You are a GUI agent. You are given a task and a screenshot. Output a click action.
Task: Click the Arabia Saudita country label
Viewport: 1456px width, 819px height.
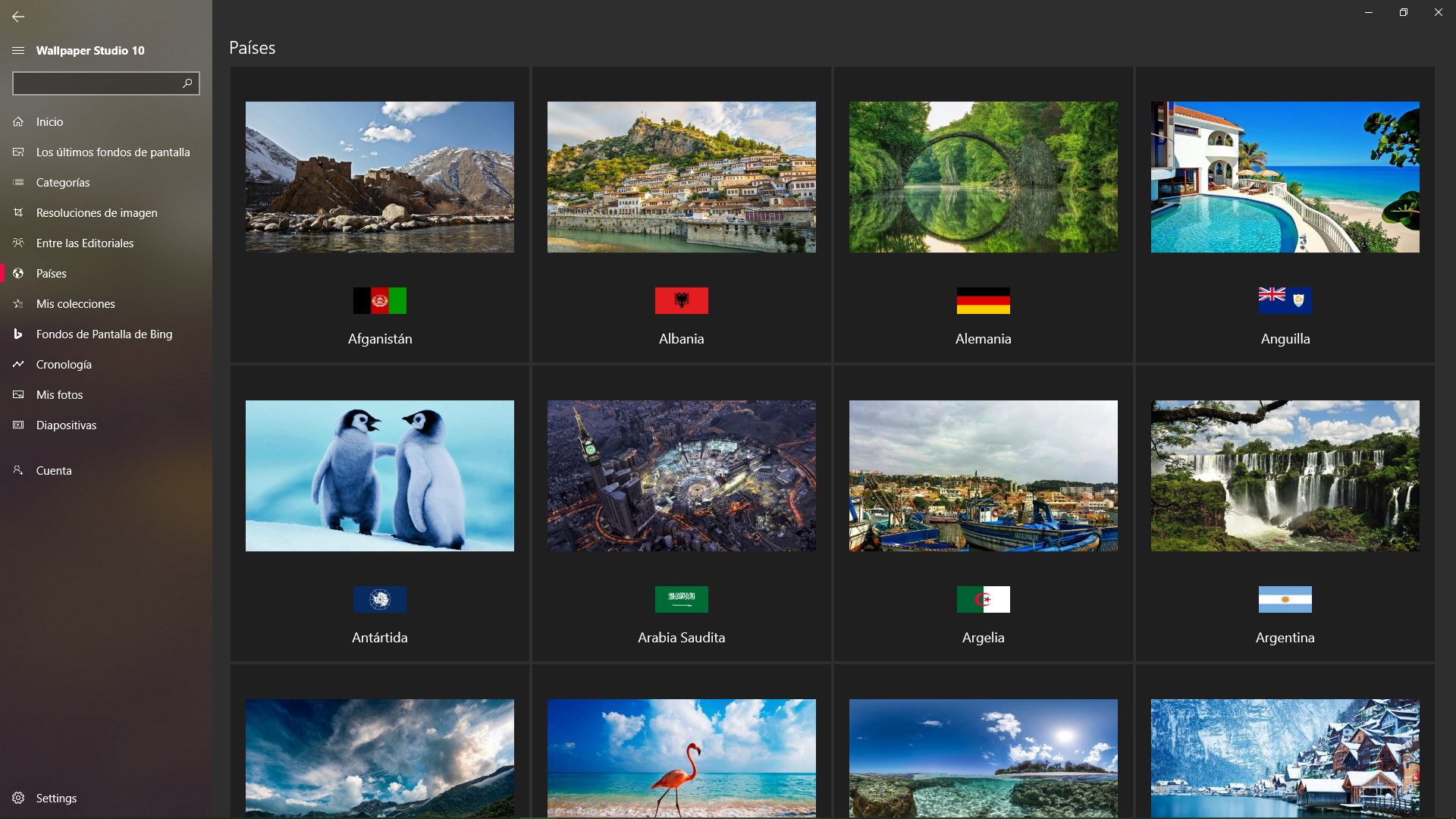pyautogui.click(x=681, y=638)
